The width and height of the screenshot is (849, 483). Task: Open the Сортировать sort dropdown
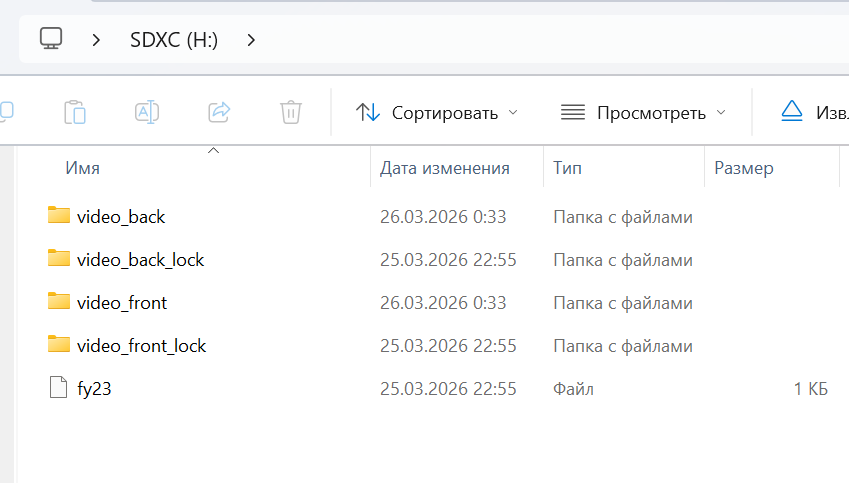pyautogui.click(x=437, y=113)
